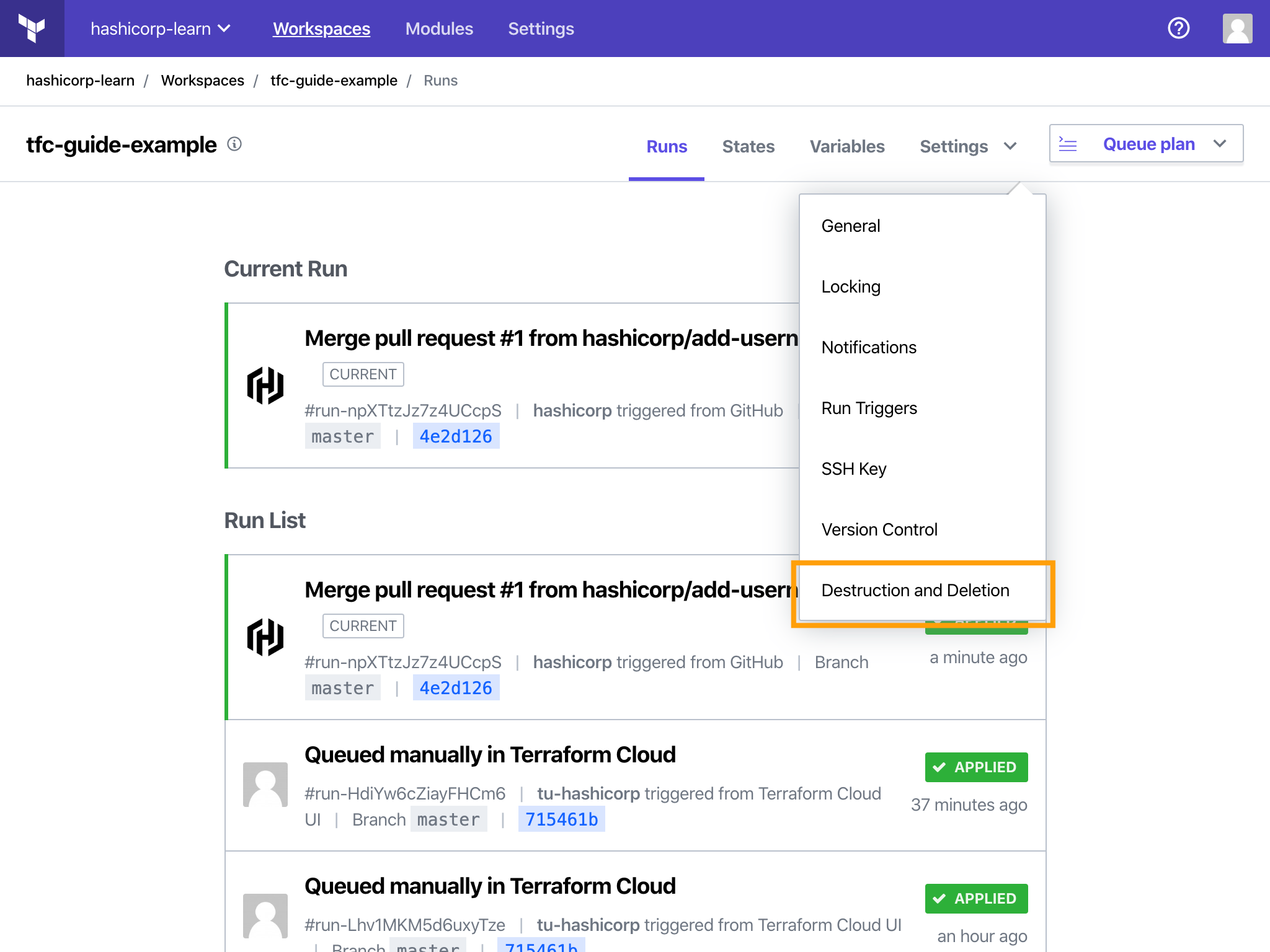Image resolution: width=1270 pixels, height=952 pixels.
Task: Click the 4e2d126 commit link in Current Run
Action: [456, 436]
